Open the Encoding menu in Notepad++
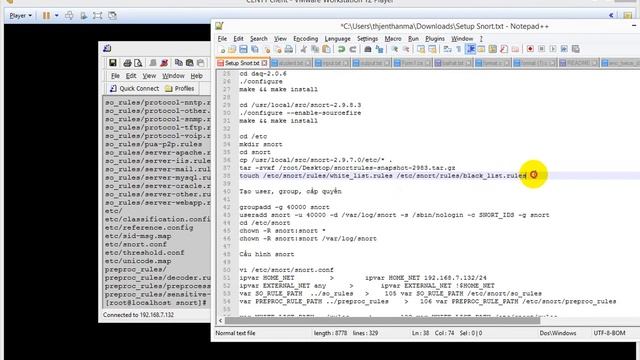640x360 pixels. coord(305,38)
